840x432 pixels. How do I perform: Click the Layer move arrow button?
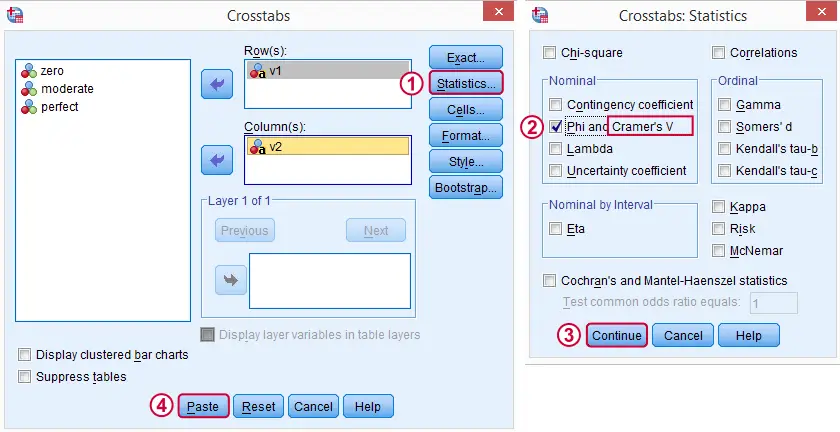(230, 279)
